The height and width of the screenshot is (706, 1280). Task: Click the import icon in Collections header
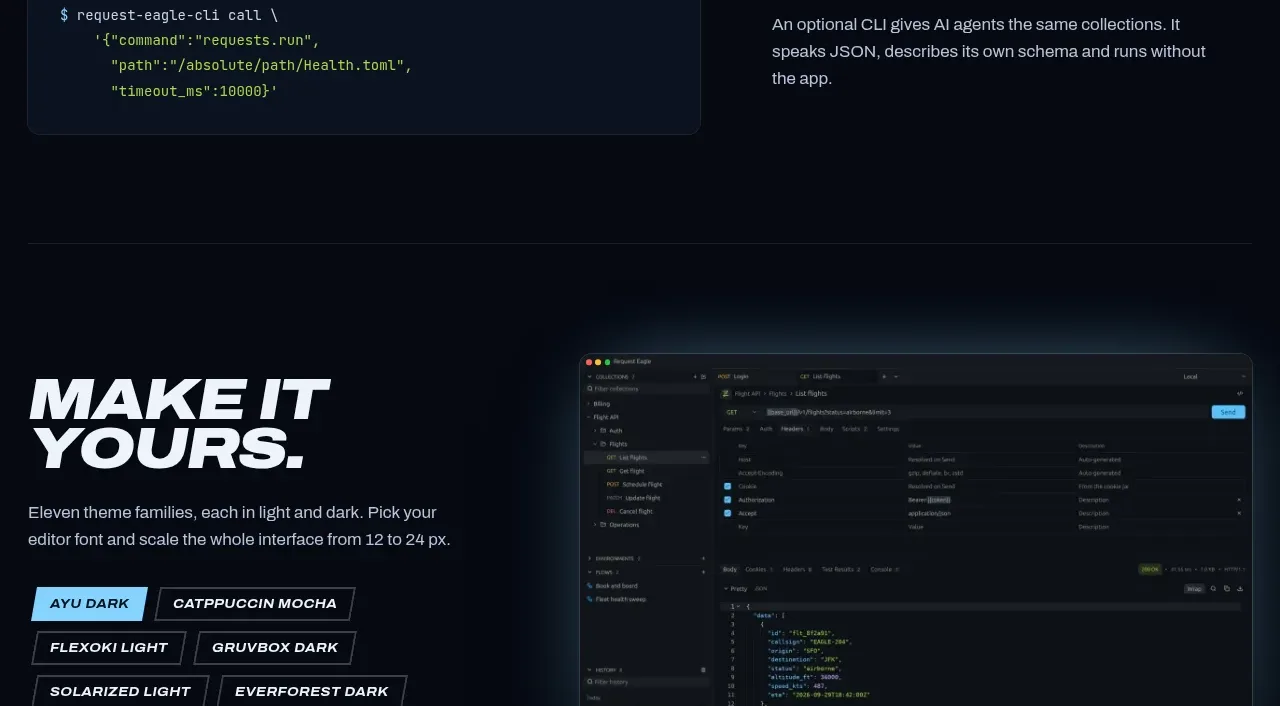click(x=703, y=377)
